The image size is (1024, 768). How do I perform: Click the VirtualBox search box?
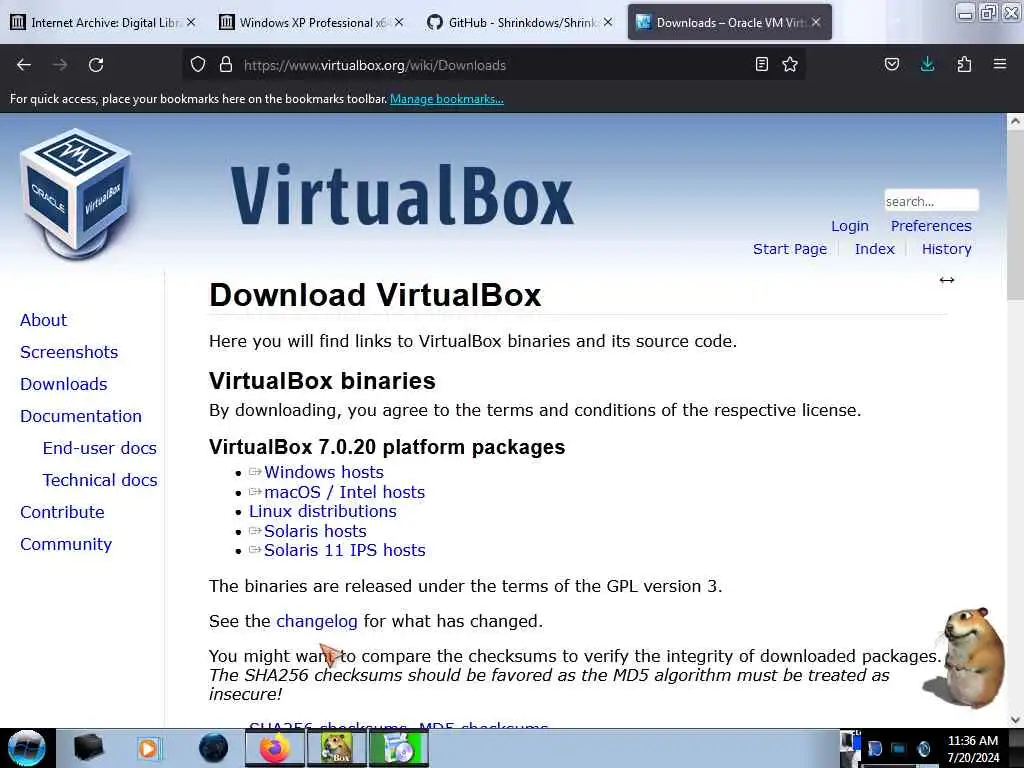pyautogui.click(x=931, y=200)
